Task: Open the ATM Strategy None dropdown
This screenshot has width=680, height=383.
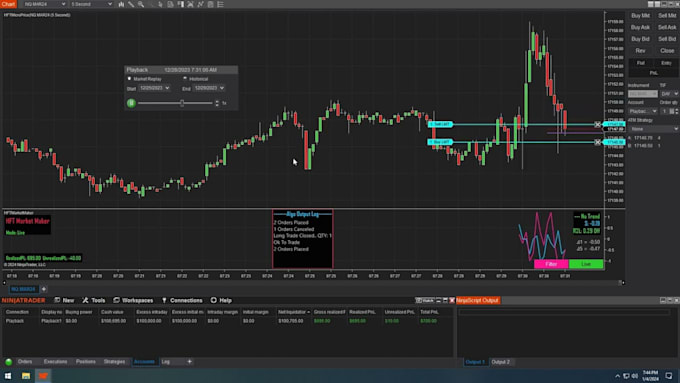Action: pos(653,129)
